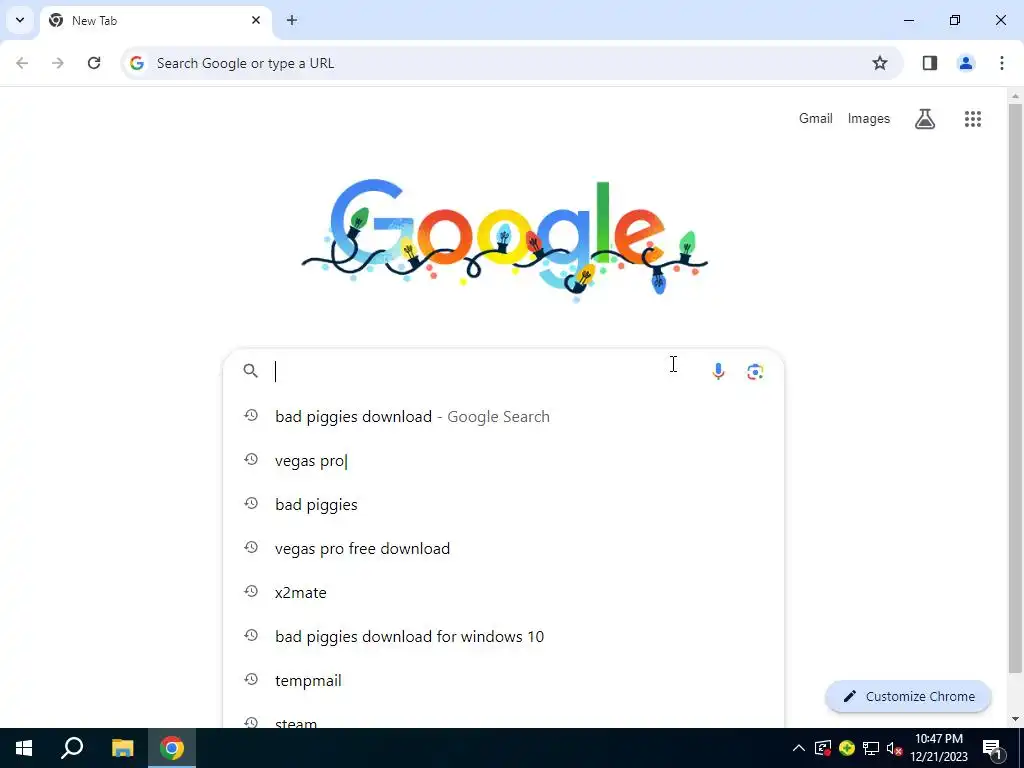Click the magnifier icon in search box
Viewport: 1024px width, 768px height.
(251, 371)
